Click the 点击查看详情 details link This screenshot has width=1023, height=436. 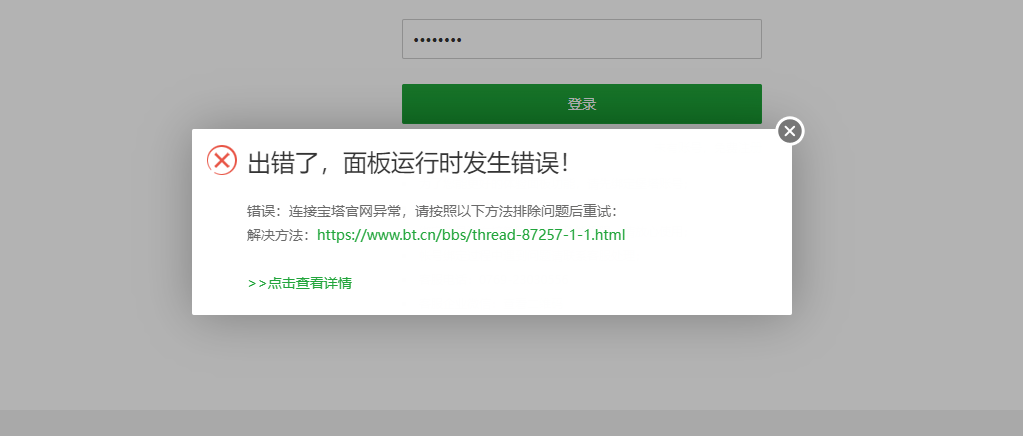(x=300, y=283)
